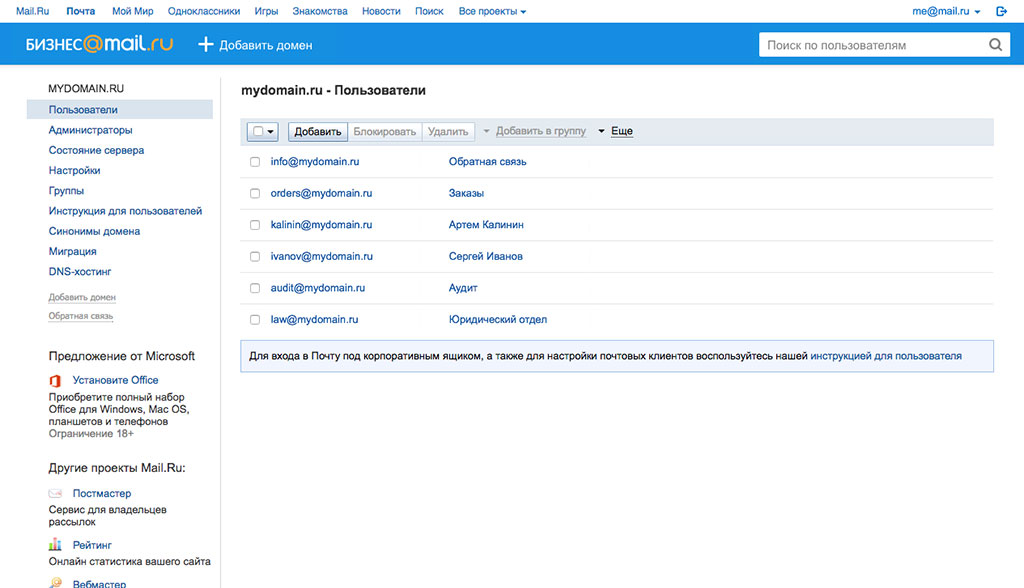1024x588 pixels.
Task: Open user law@mydomain.ru
Action: 314,319
